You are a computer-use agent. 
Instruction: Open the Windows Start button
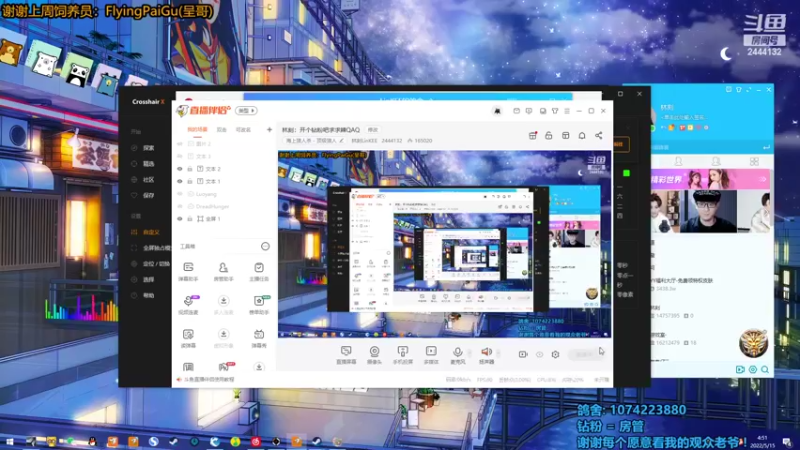click(10, 441)
